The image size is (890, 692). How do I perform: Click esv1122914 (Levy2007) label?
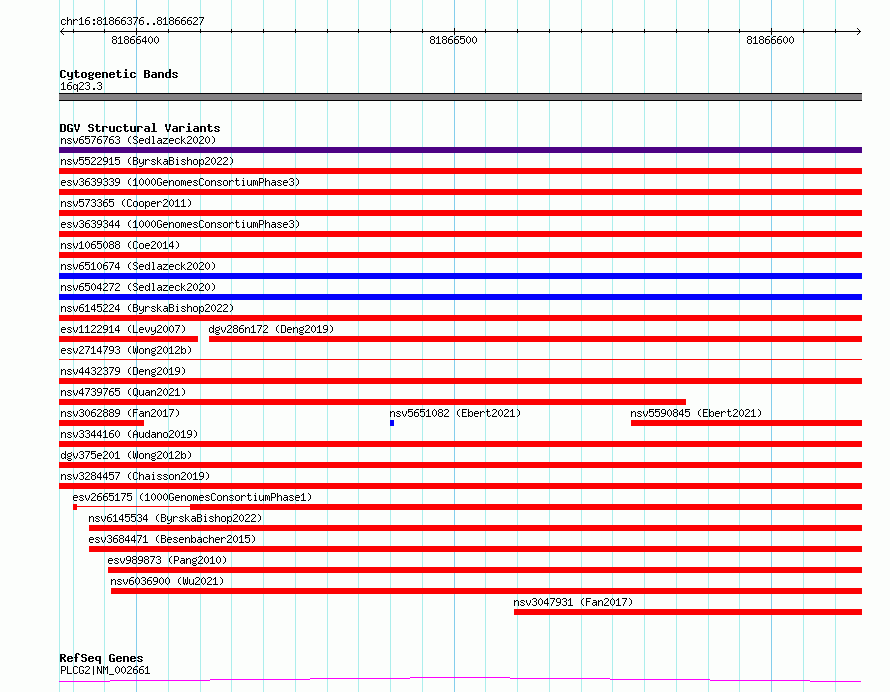tap(123, 329)
